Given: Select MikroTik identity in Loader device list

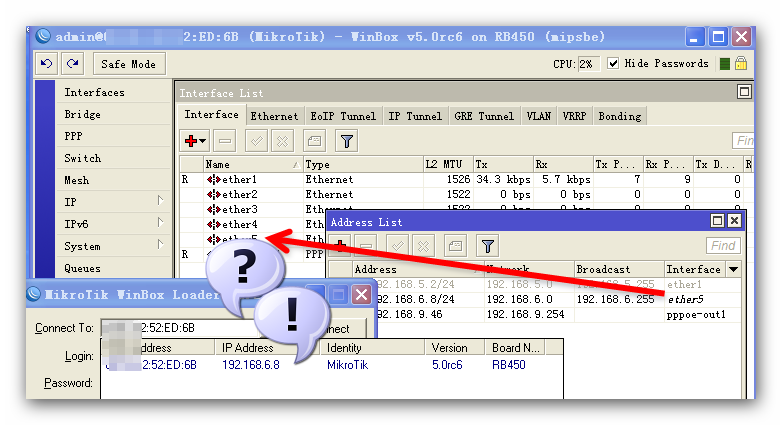Looking at the screenshot, I should click(348, 365).
